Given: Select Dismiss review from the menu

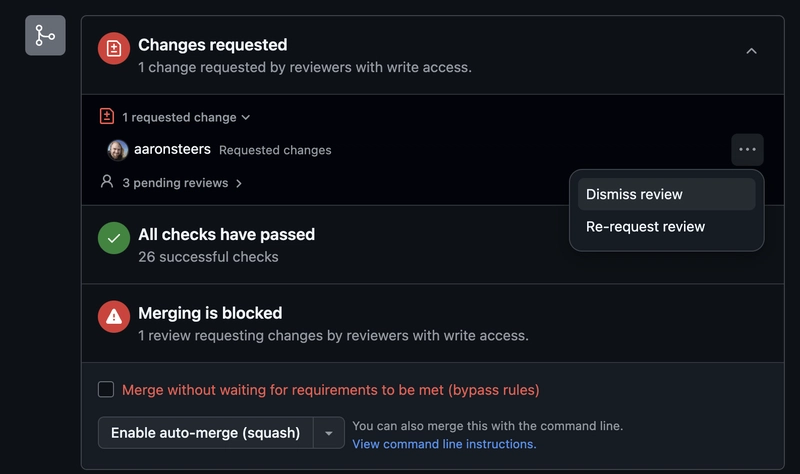Looking at the screenshot, I should pyautogui.click(x=666, y=194).
